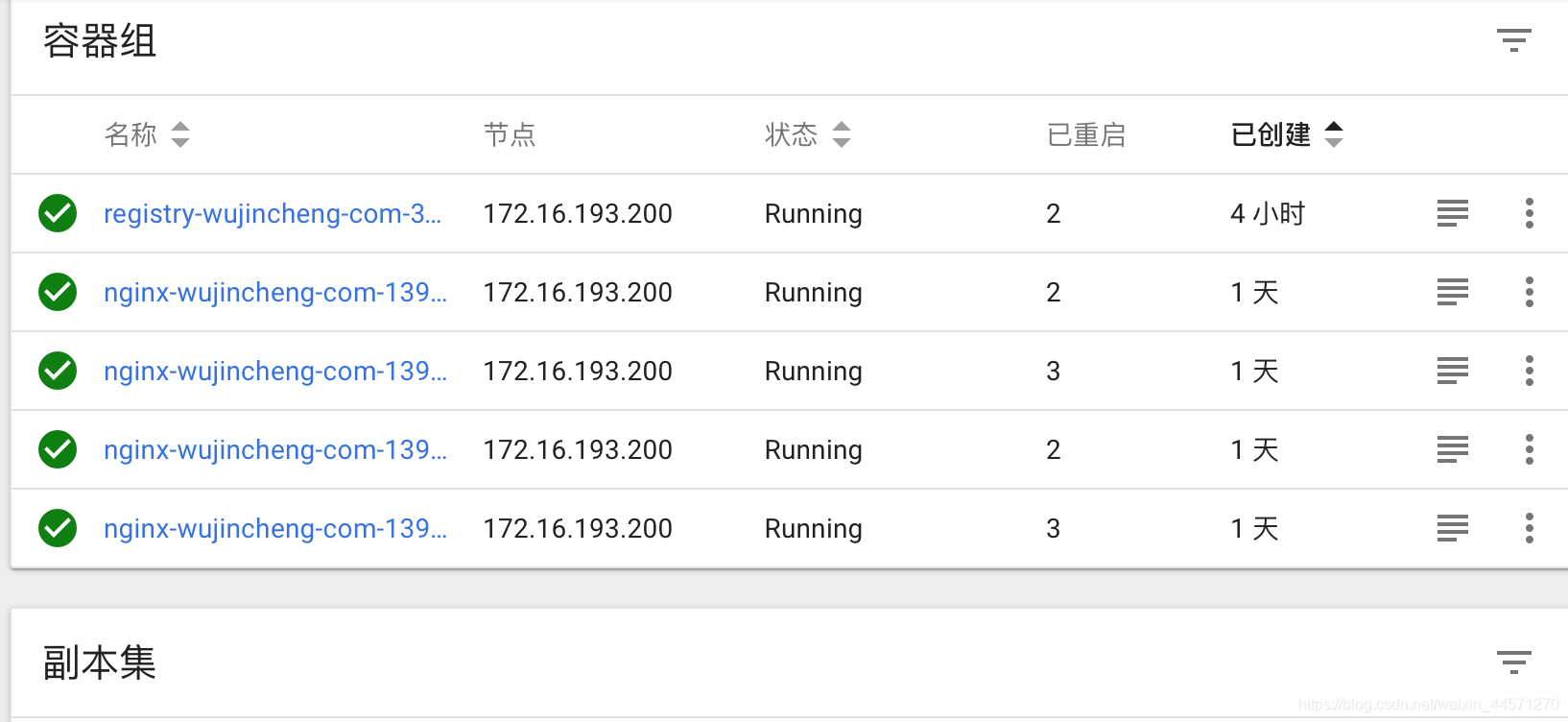Open the more-actions menu for the second nginx pod
This screenshot has height=722, width=1568.
1530,371
